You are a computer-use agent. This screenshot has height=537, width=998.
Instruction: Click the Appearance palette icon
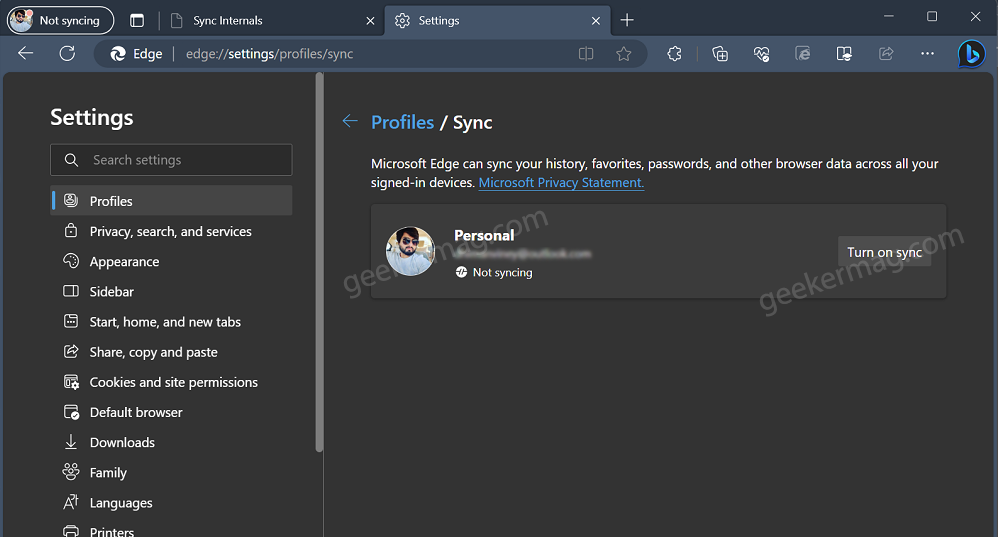tap(71, 261)
